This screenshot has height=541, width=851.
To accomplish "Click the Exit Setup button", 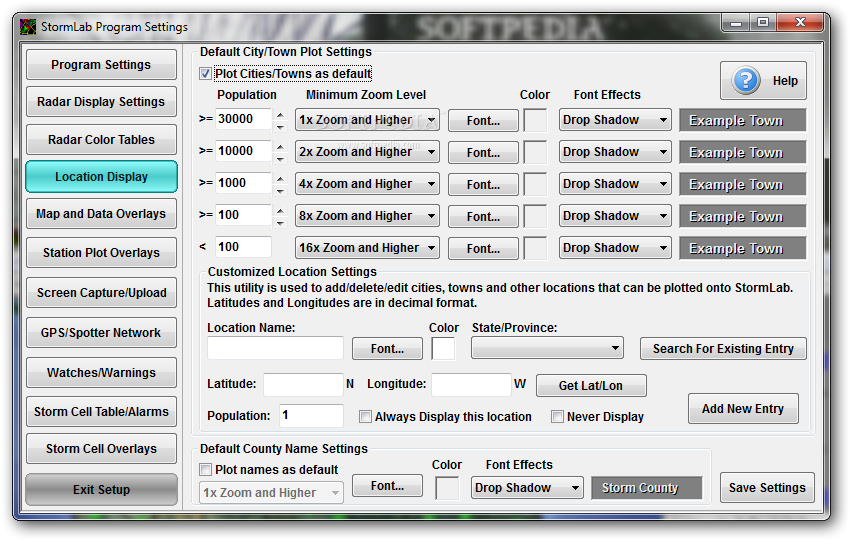I will point(101,489).
